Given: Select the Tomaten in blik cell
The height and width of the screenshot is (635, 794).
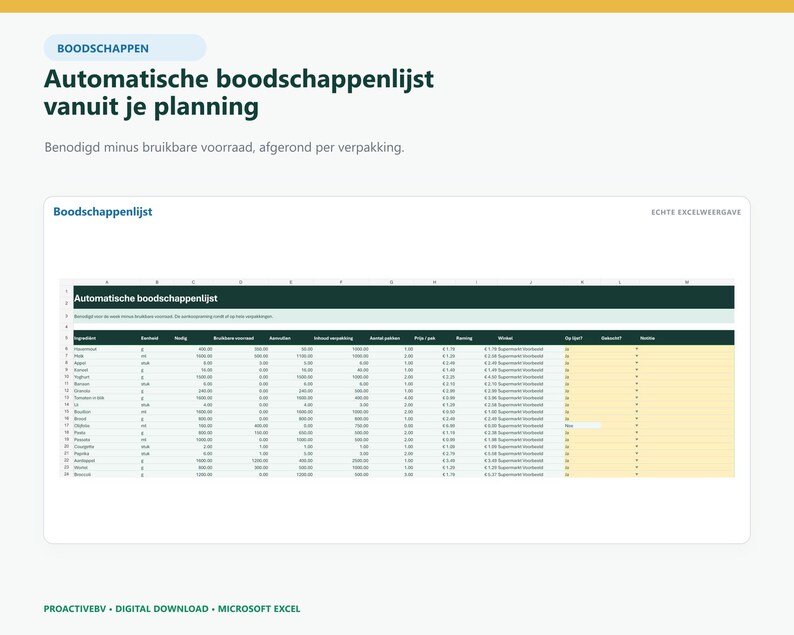Looking at the screenshot, I should pos(106,398).
